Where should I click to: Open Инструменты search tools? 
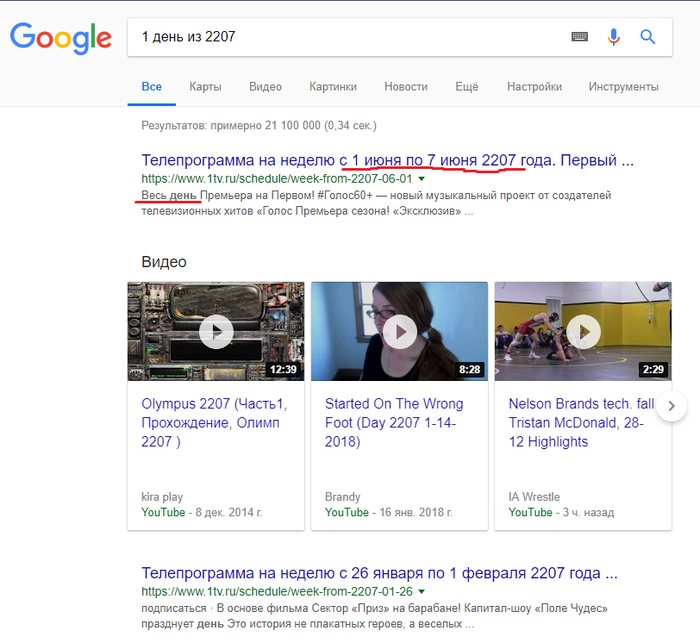click(x=623, y=87)
